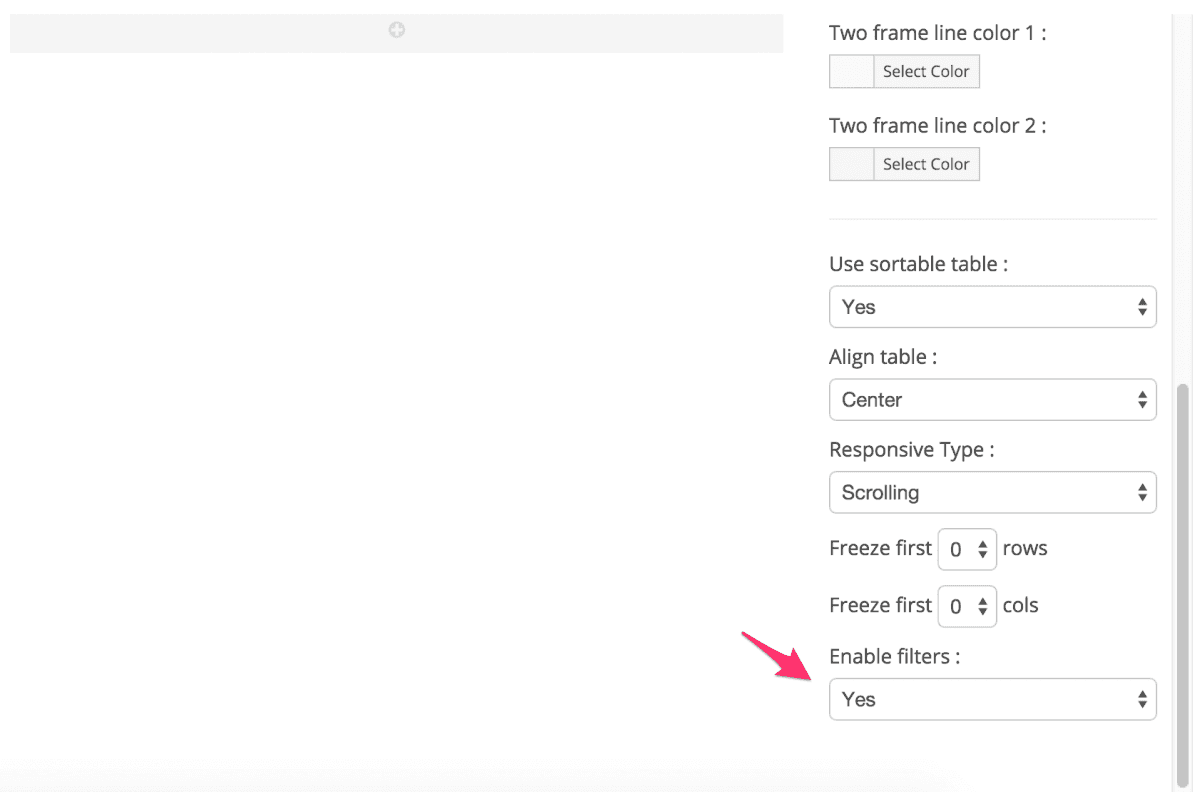Click the 'Use sortable table :' label
This screenshot has width=1200, height=792.
click(918, 264)
